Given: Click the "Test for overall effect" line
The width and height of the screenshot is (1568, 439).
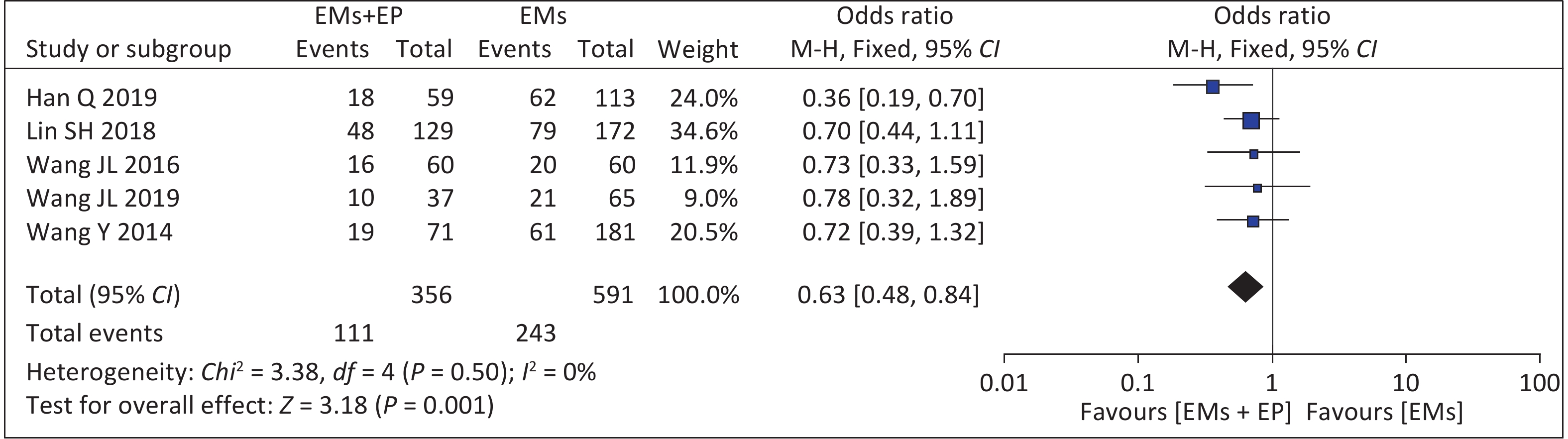Looking at the screenshot, I should point(259,406).
